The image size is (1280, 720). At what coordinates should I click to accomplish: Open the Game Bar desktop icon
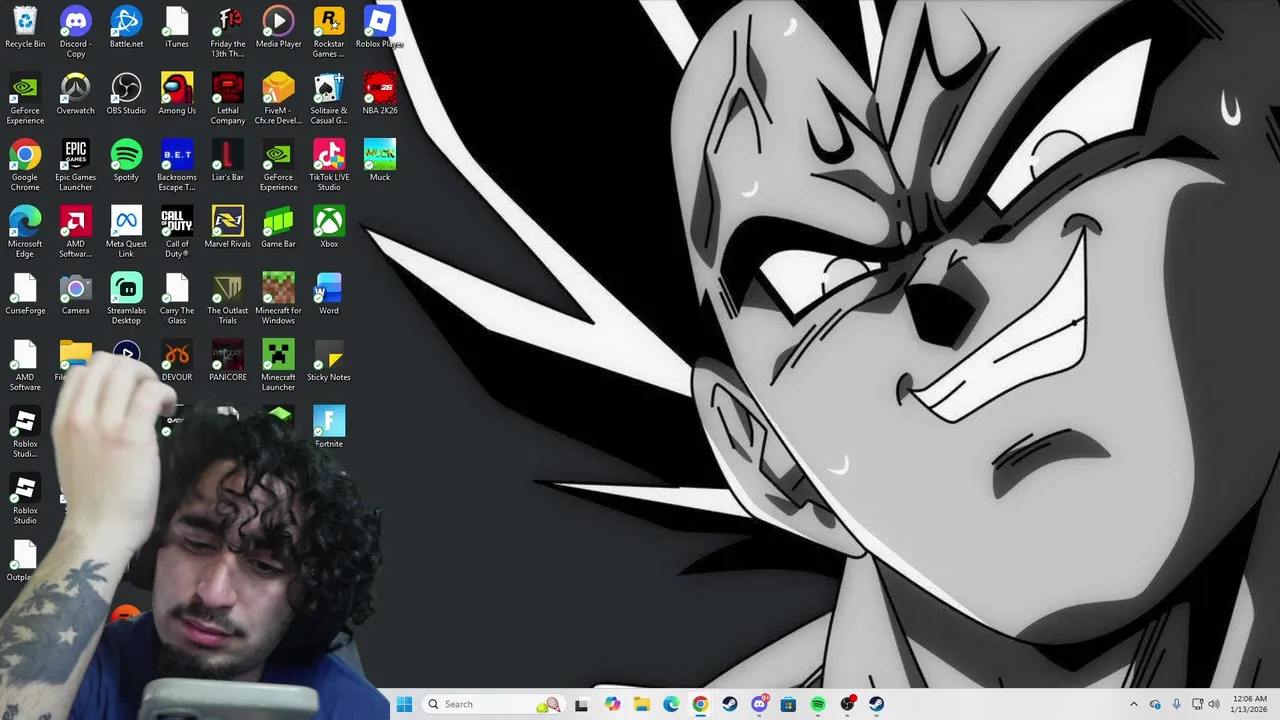click(278, 228)
